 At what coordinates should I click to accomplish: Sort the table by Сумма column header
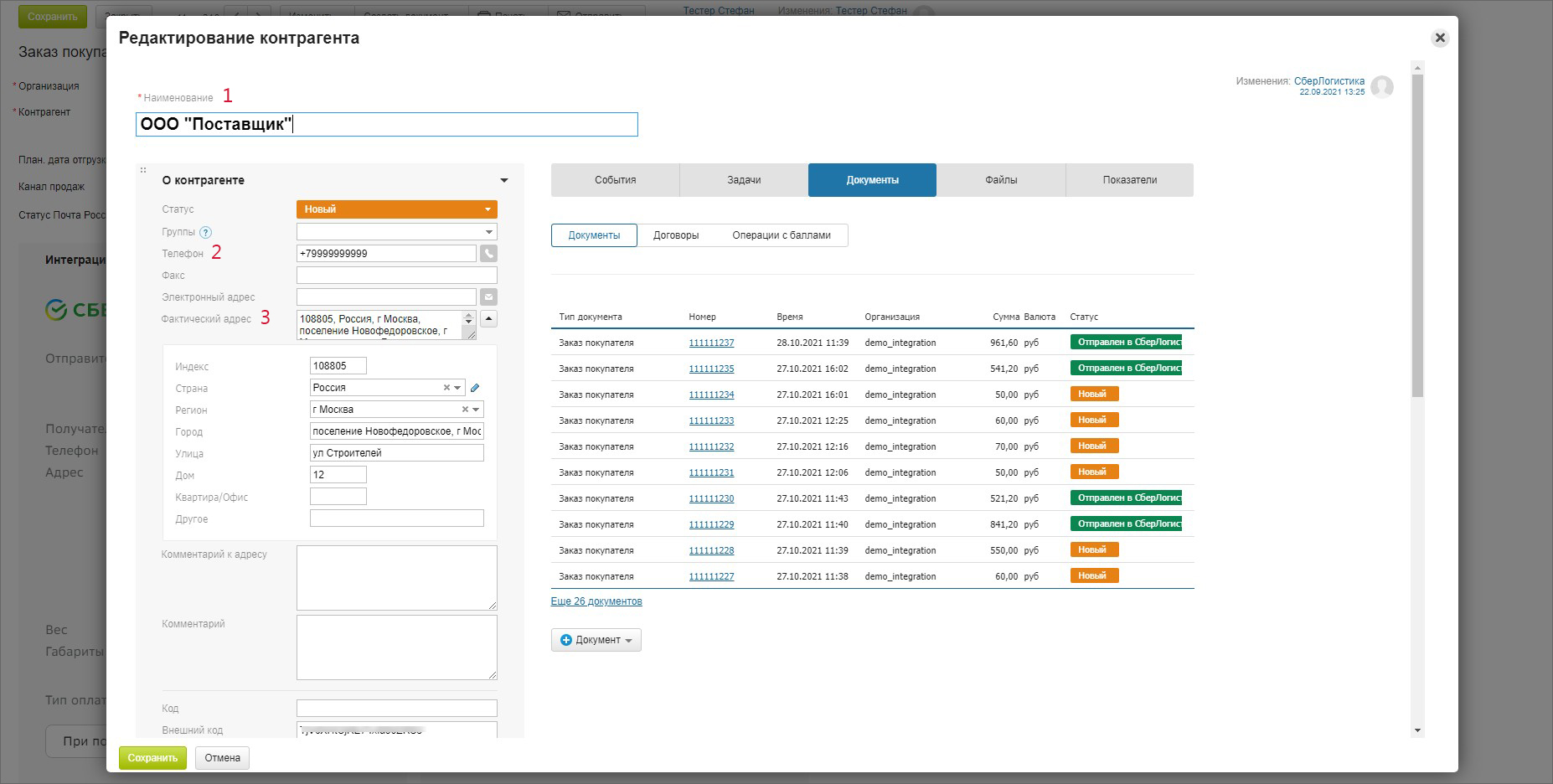1006,317
